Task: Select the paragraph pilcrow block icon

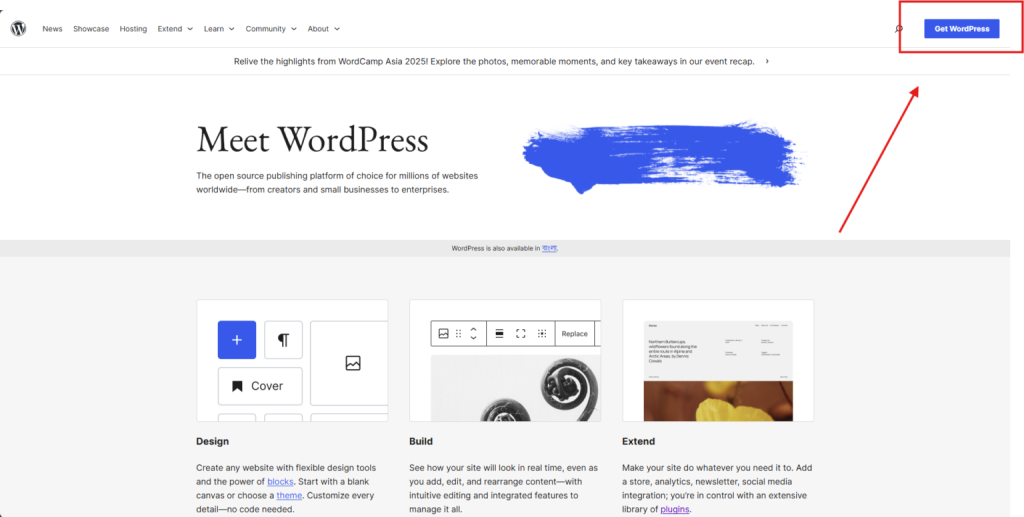Action: pyautogui.click(x=283, y=340)
